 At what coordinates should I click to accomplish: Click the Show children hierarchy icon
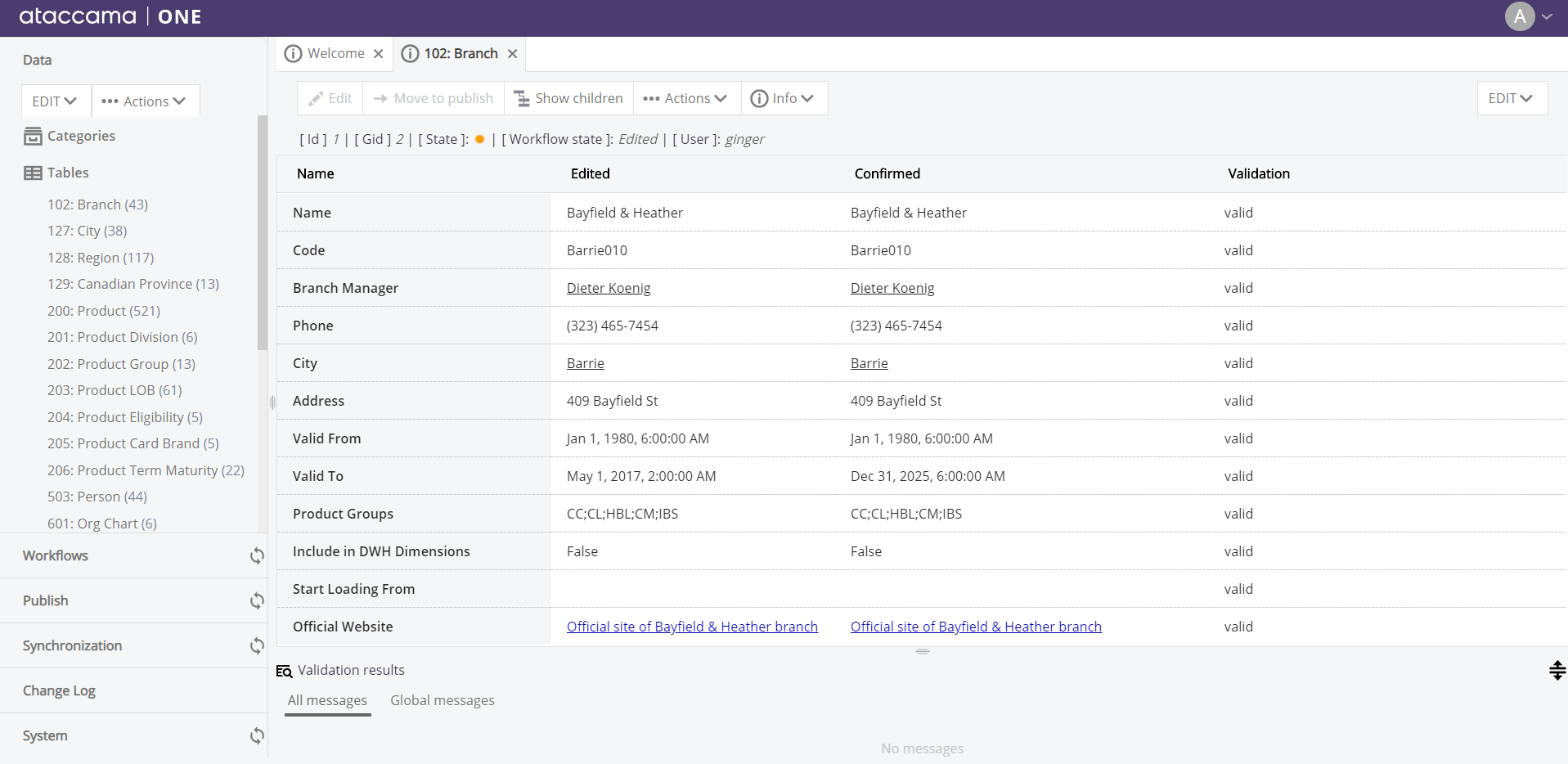pyautogui.click(x=521, y=99)
